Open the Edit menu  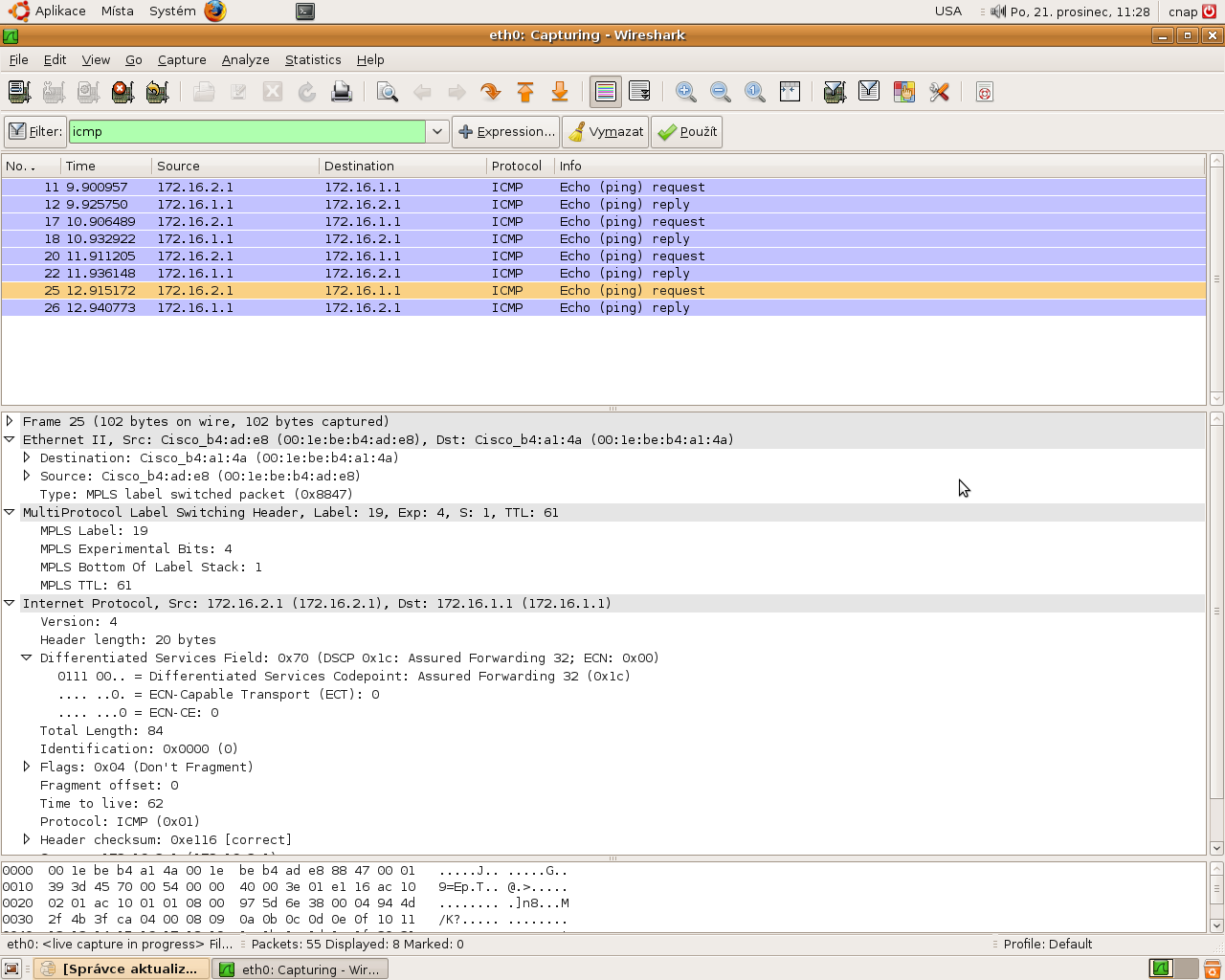[x=55, y=59]
